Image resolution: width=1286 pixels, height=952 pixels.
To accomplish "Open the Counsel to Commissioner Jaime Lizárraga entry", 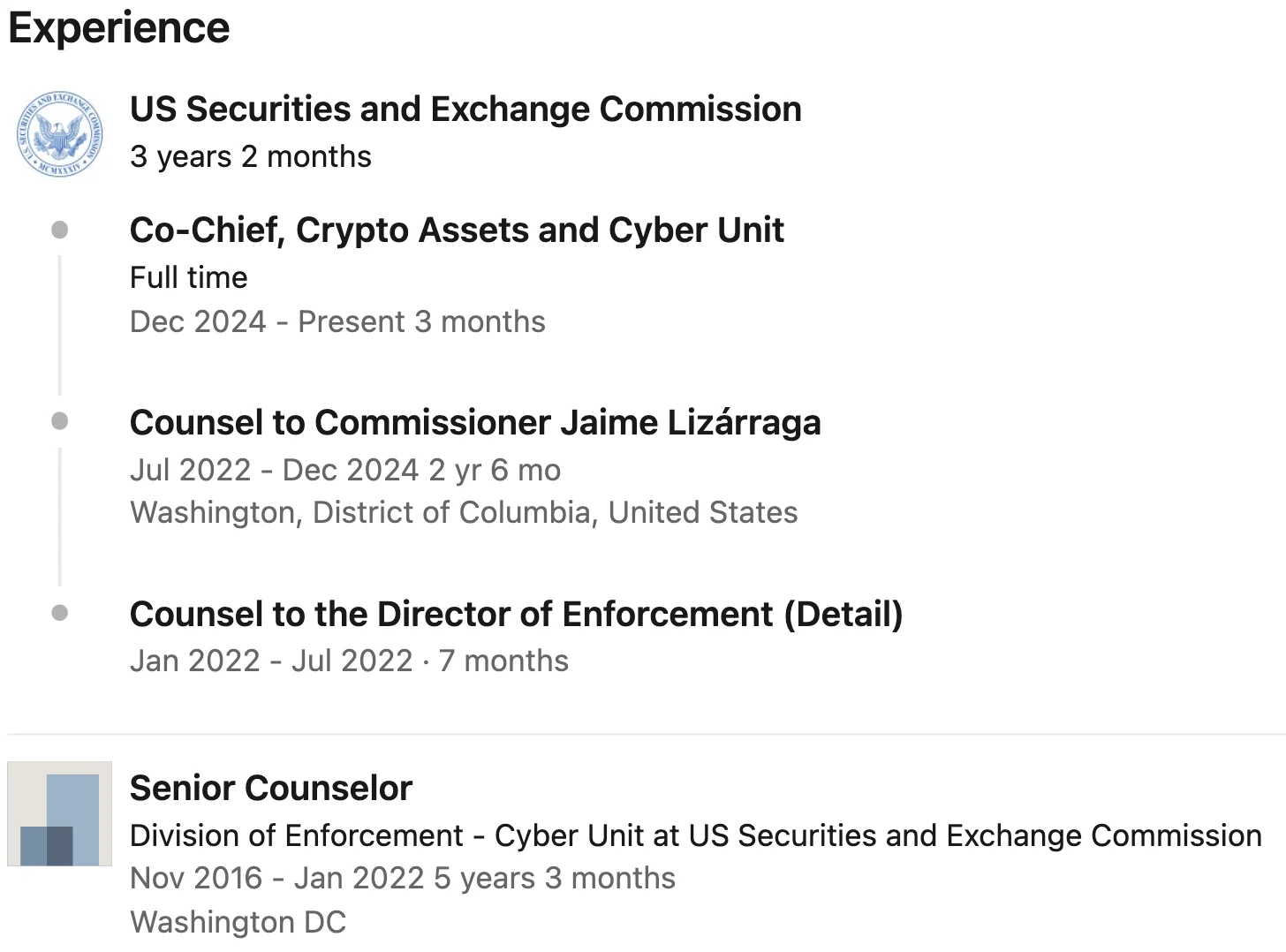I will [x=474, y=422].
